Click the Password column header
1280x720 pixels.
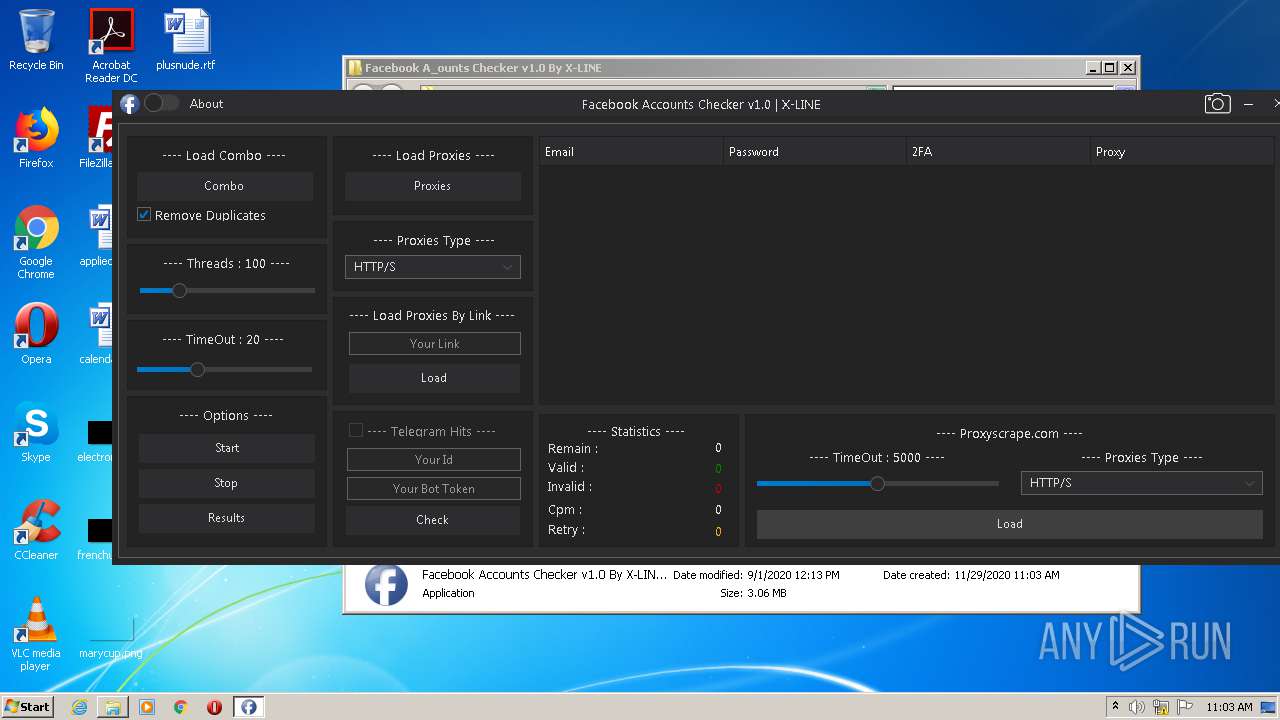click(x=814, y=152)
